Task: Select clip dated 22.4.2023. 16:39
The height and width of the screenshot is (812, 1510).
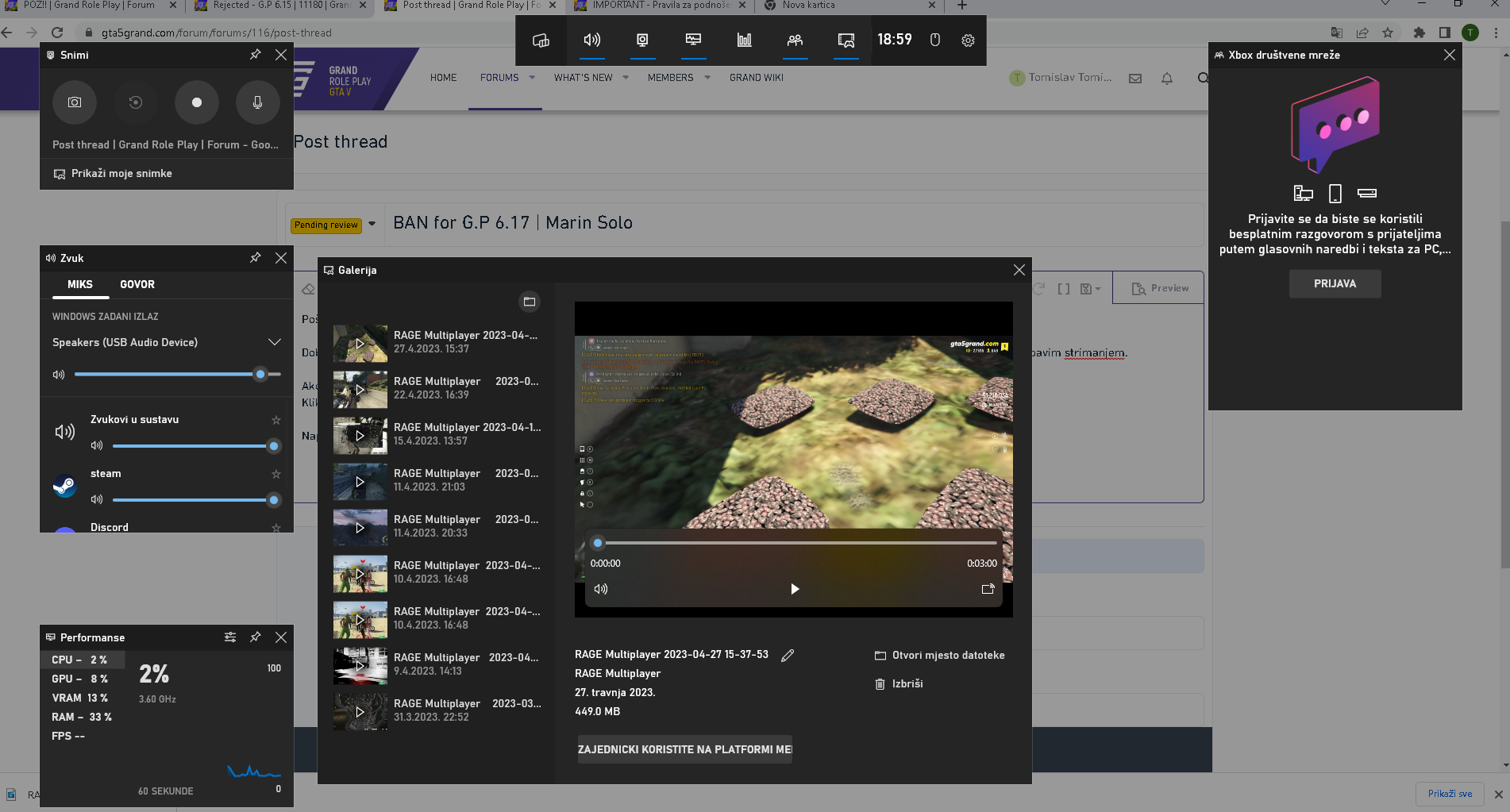Action: tap(437, 389)
